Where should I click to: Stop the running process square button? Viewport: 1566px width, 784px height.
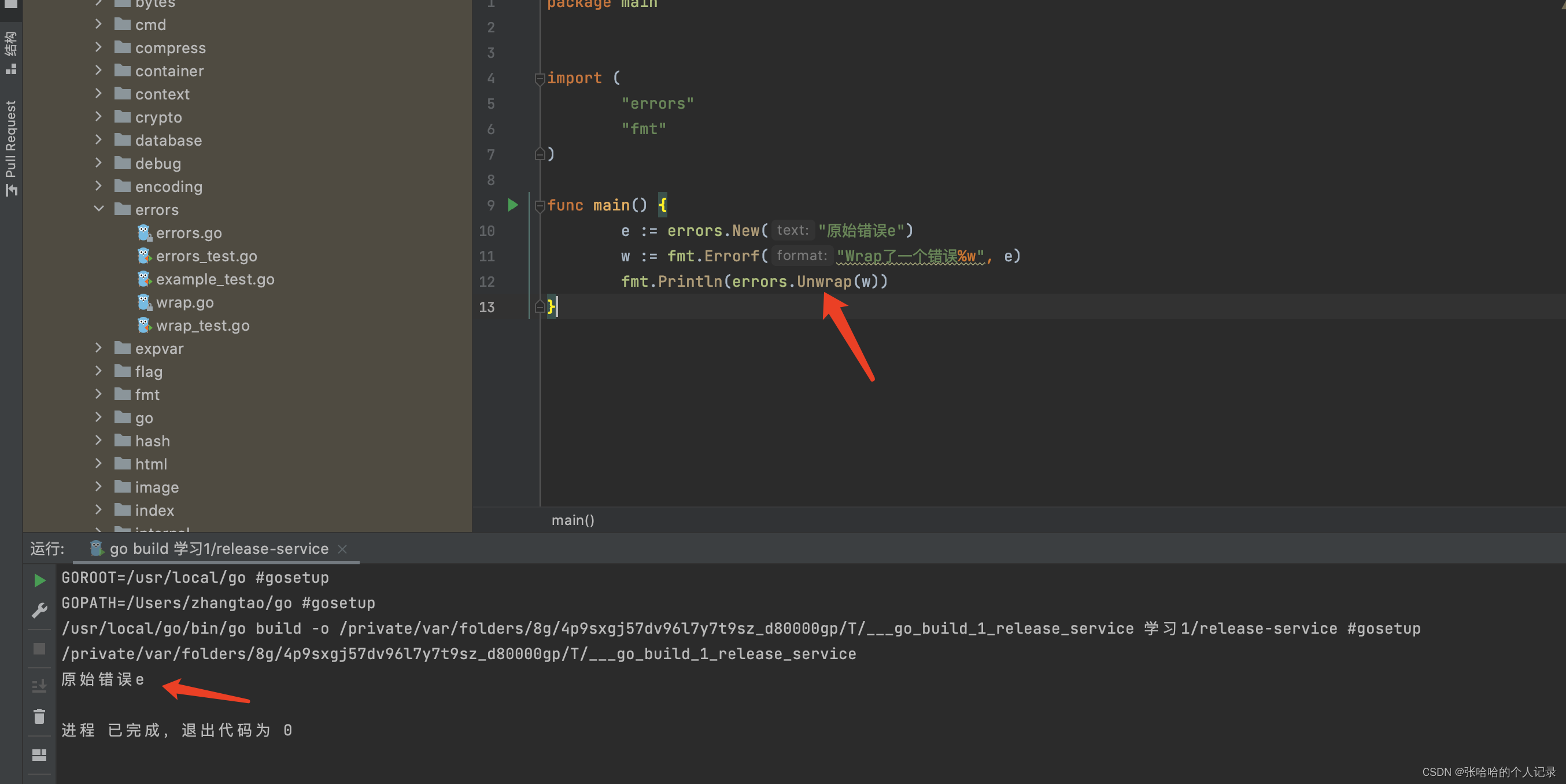pos(39,649)
